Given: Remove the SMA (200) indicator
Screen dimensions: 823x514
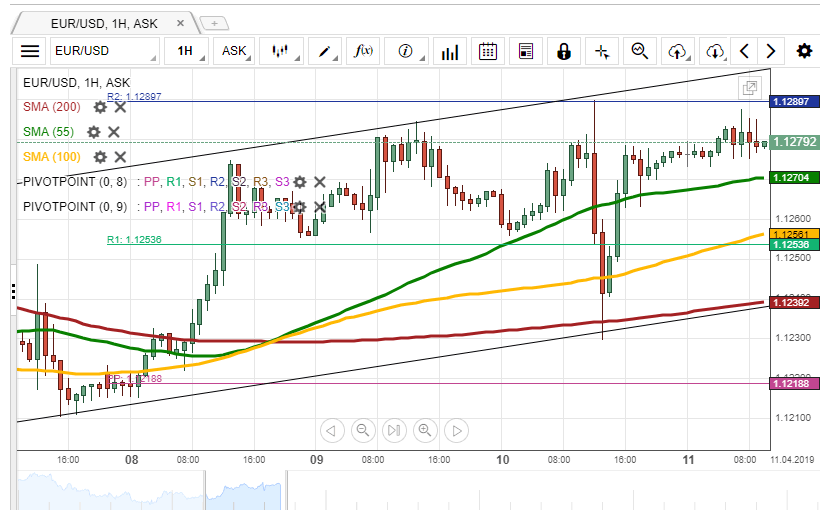Looking at the screenshot, I should [120, 107].
